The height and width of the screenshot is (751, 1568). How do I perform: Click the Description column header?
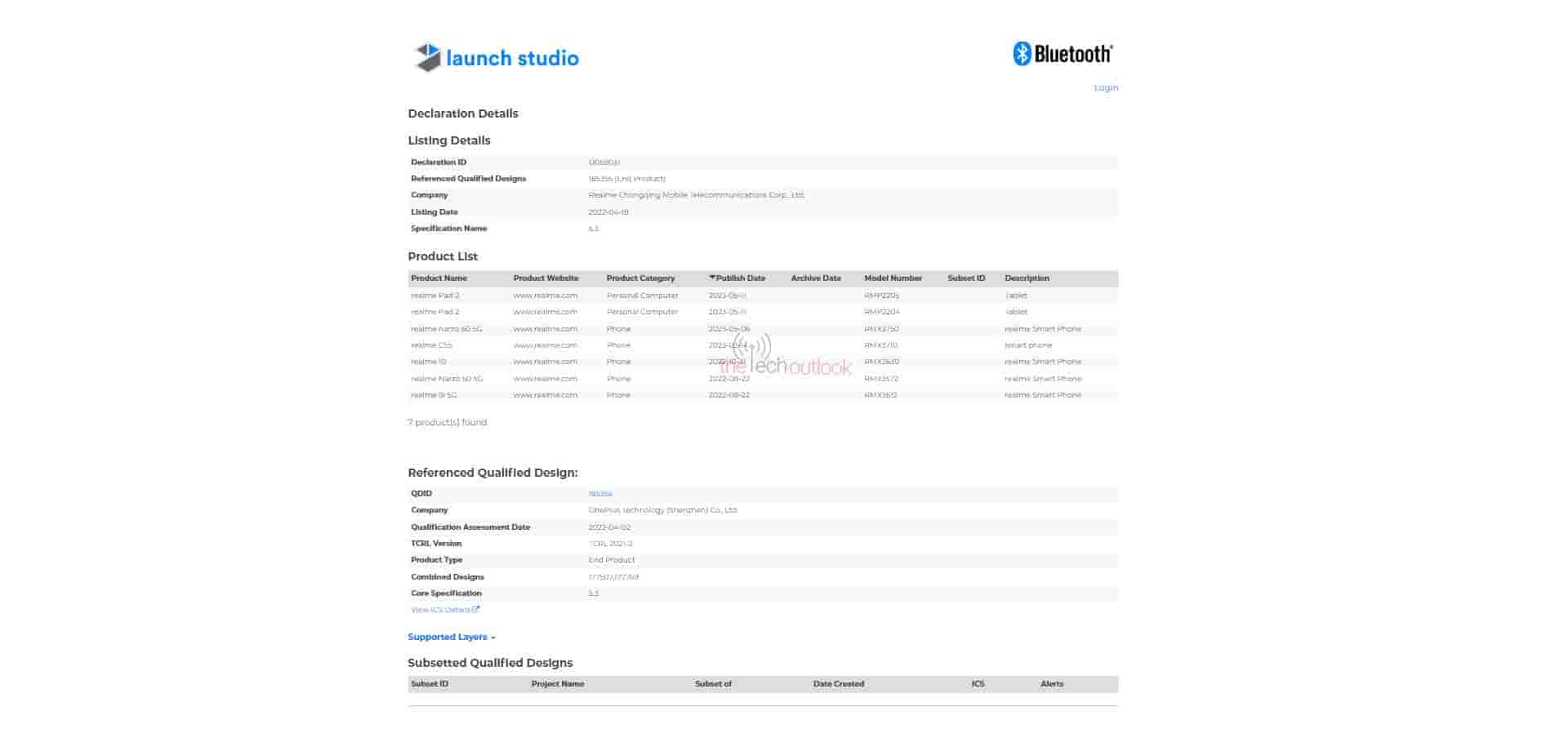[1026, 278]
